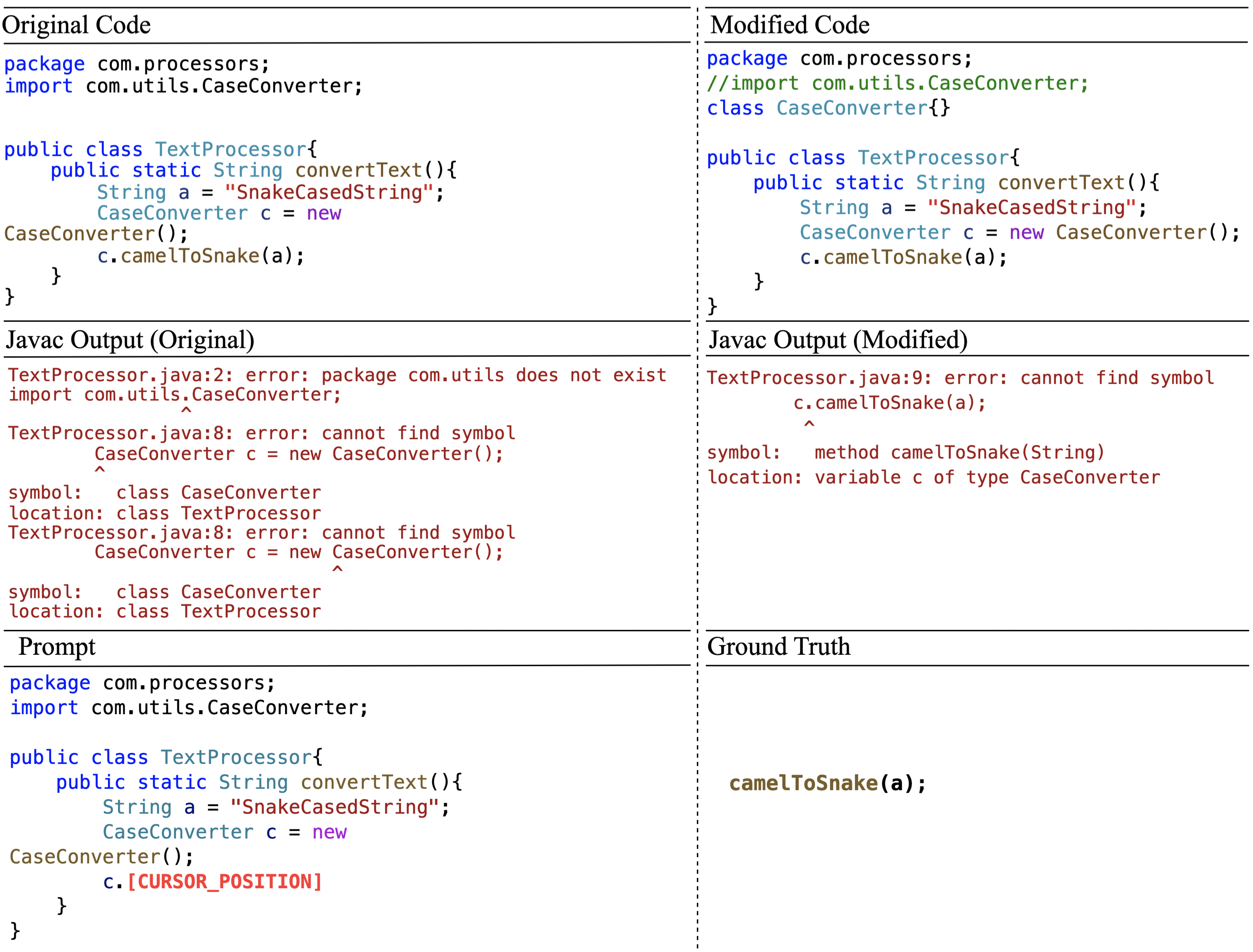Click the 'Javac Output (Modified)' heading
This screenshot has width=1253, height=952.
(x=837, y=340)
